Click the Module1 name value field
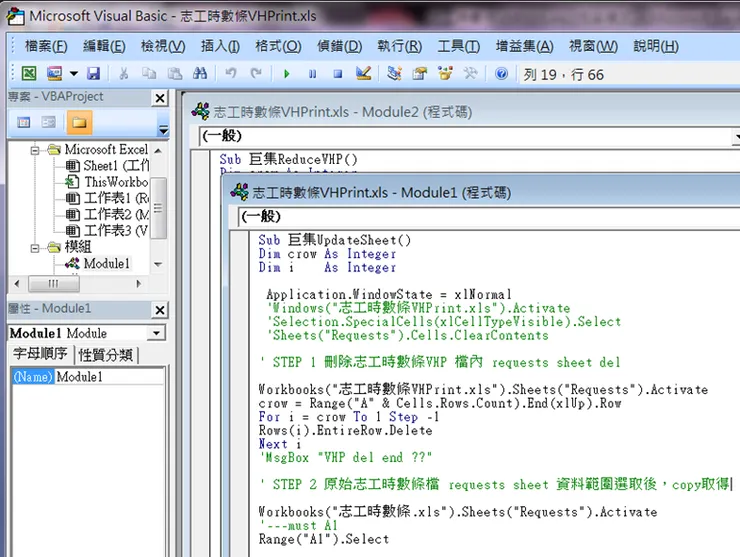 pos(110,377)
